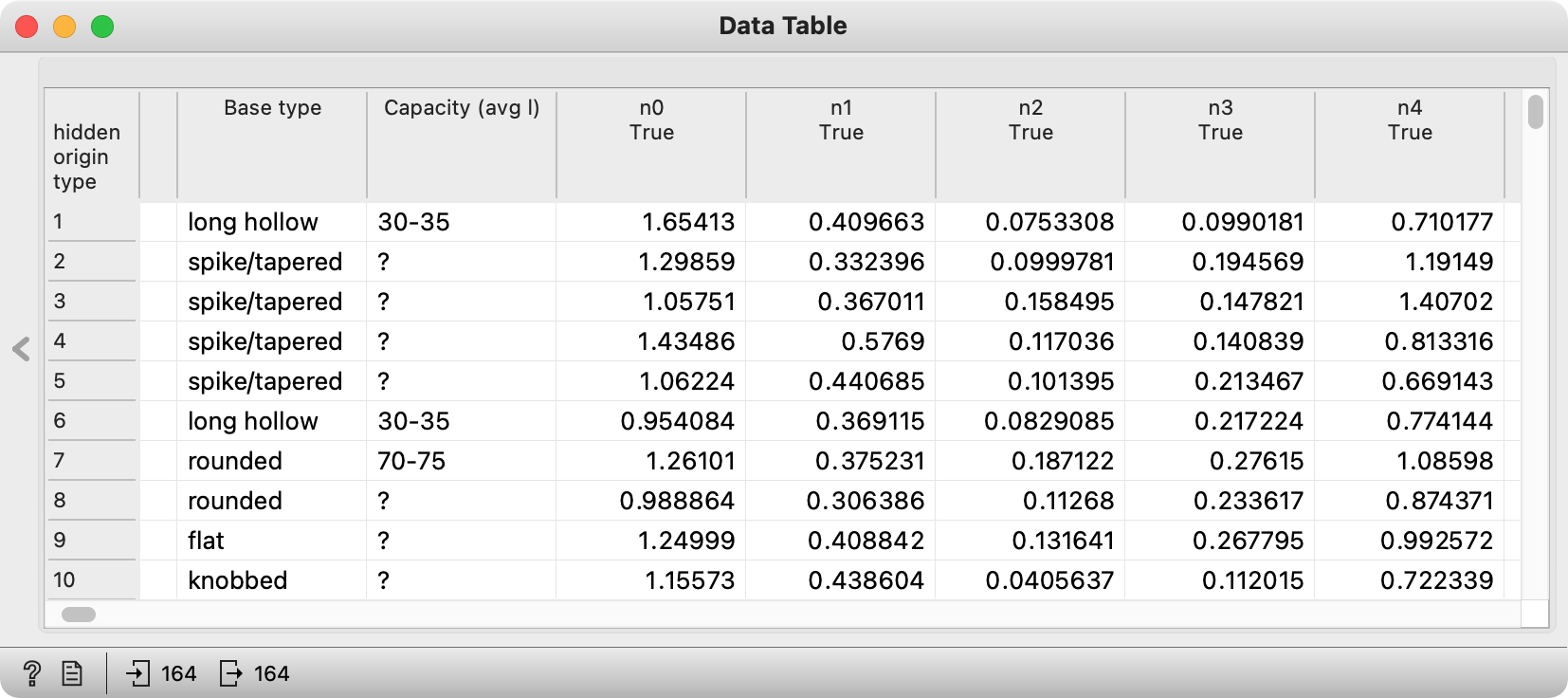This screenshot has height=698, width=1568.
Task: Click the input data count icon
Action: [x=138, y=673]
